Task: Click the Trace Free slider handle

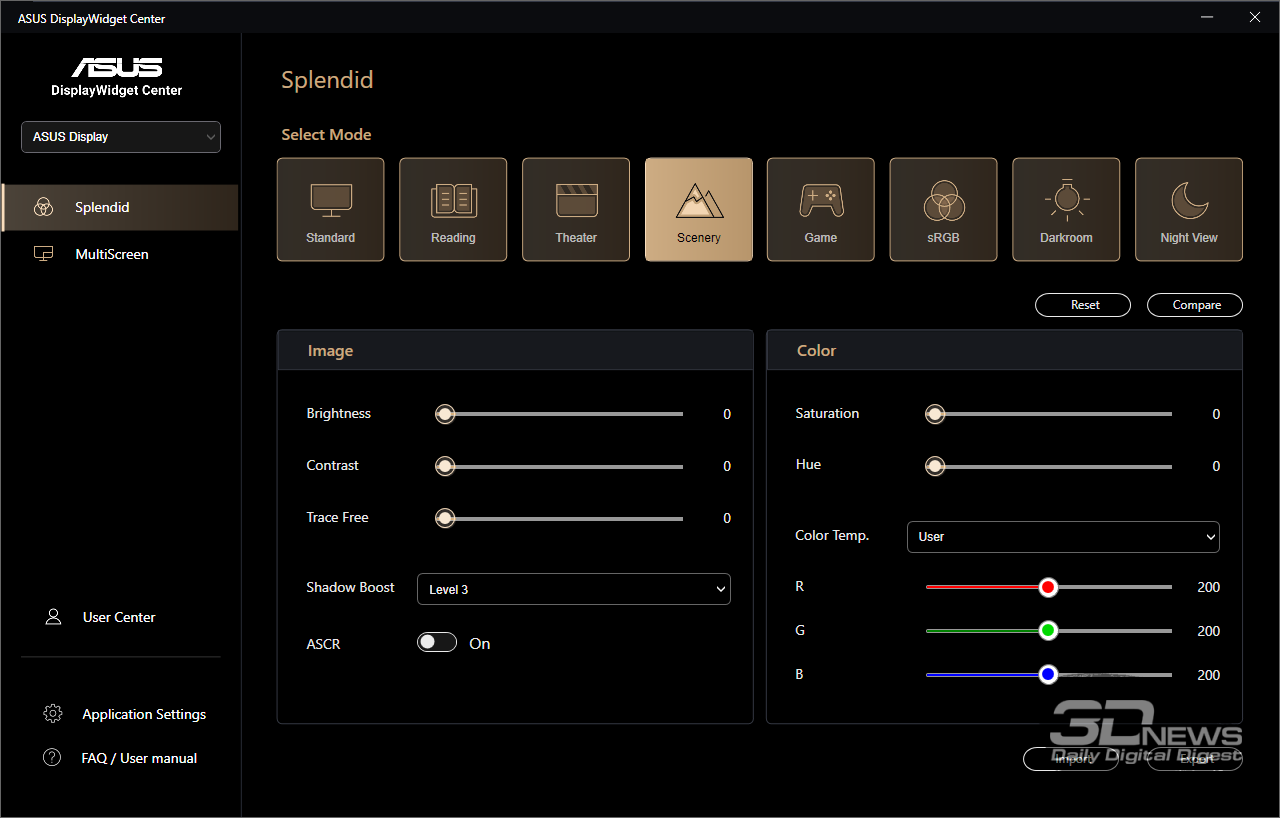Action: point(445,518)
